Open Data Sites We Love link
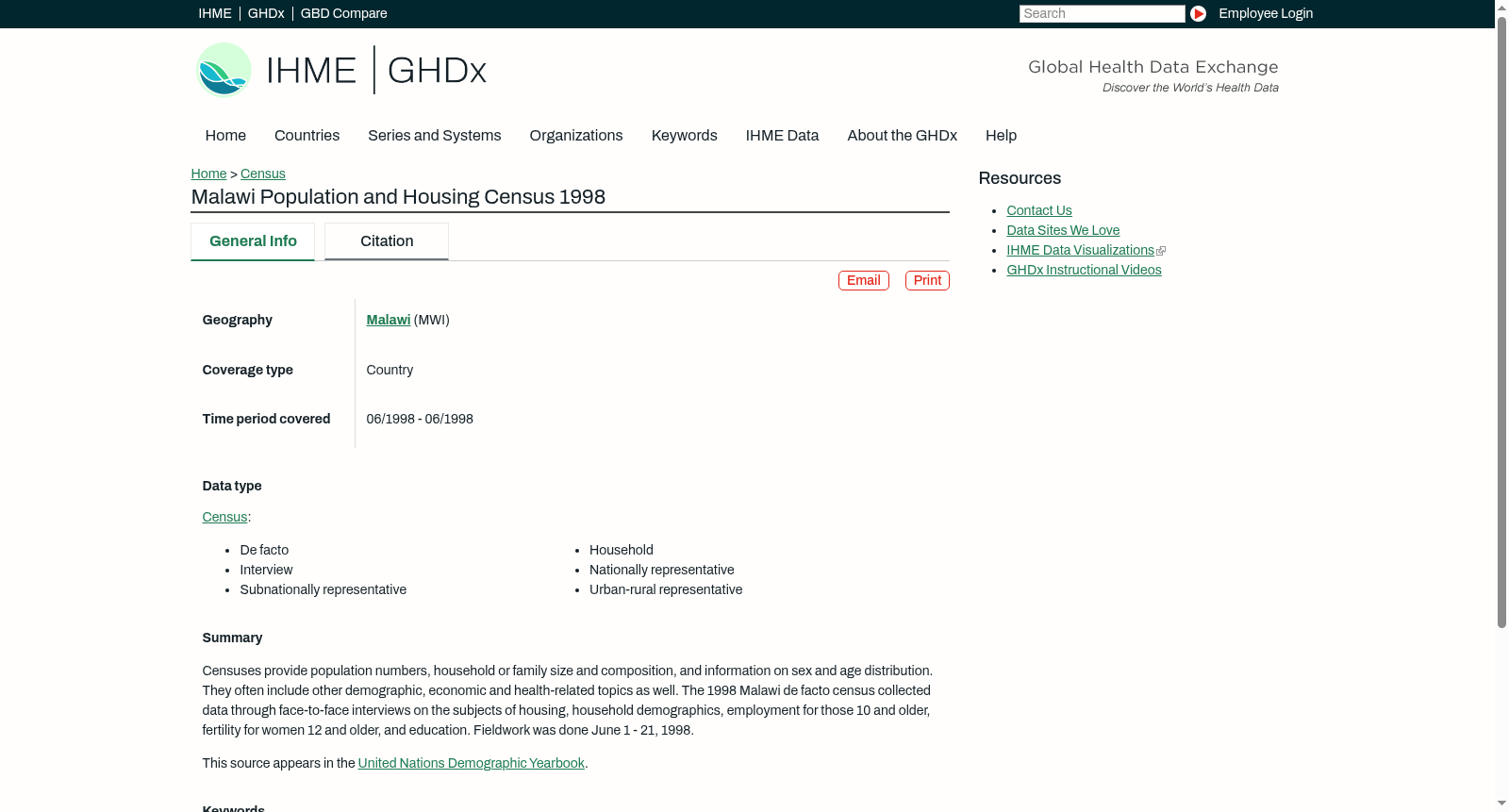The height and width of the screenshot is (812, 1509). [1063, 230]
